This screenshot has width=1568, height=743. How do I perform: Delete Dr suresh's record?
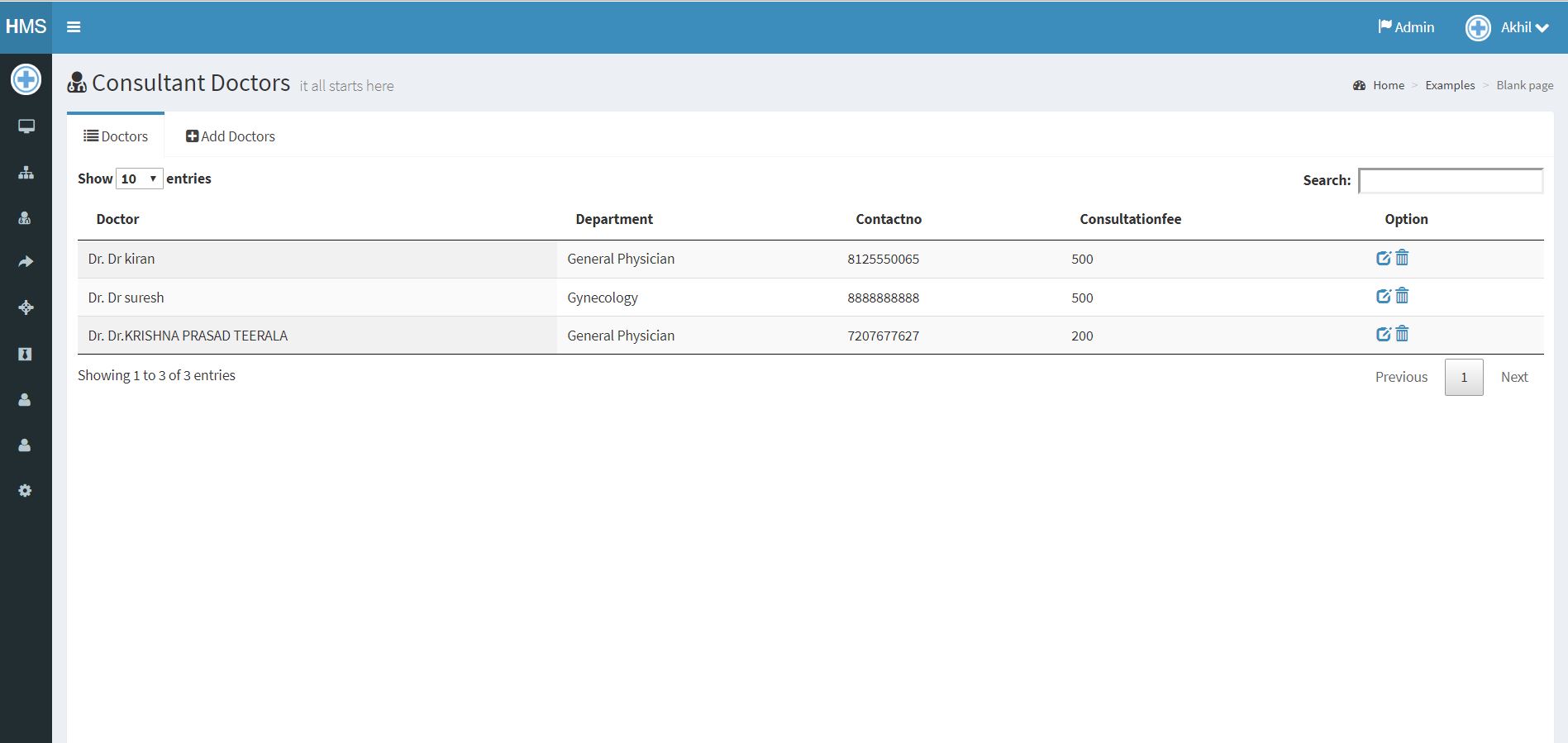click(1402, 296)
